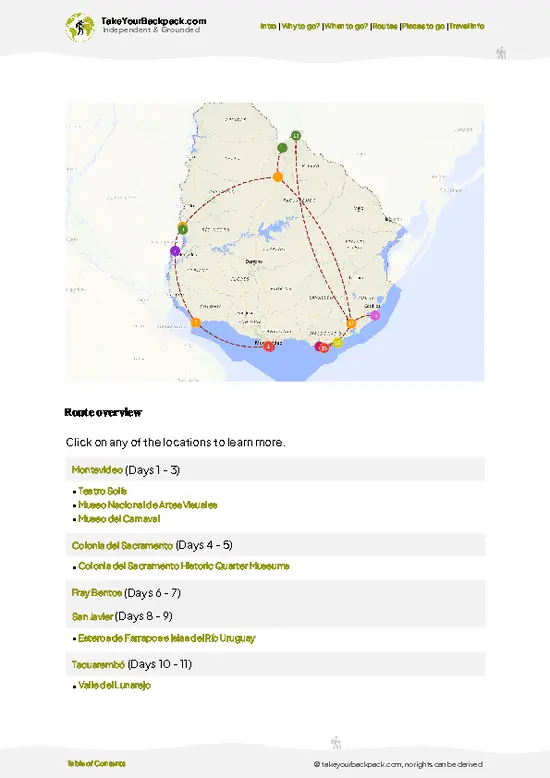Screen dimensions: 550x778
Task: Jump to When to go? section
Action: pyautogui.click(x=346, y=26)
